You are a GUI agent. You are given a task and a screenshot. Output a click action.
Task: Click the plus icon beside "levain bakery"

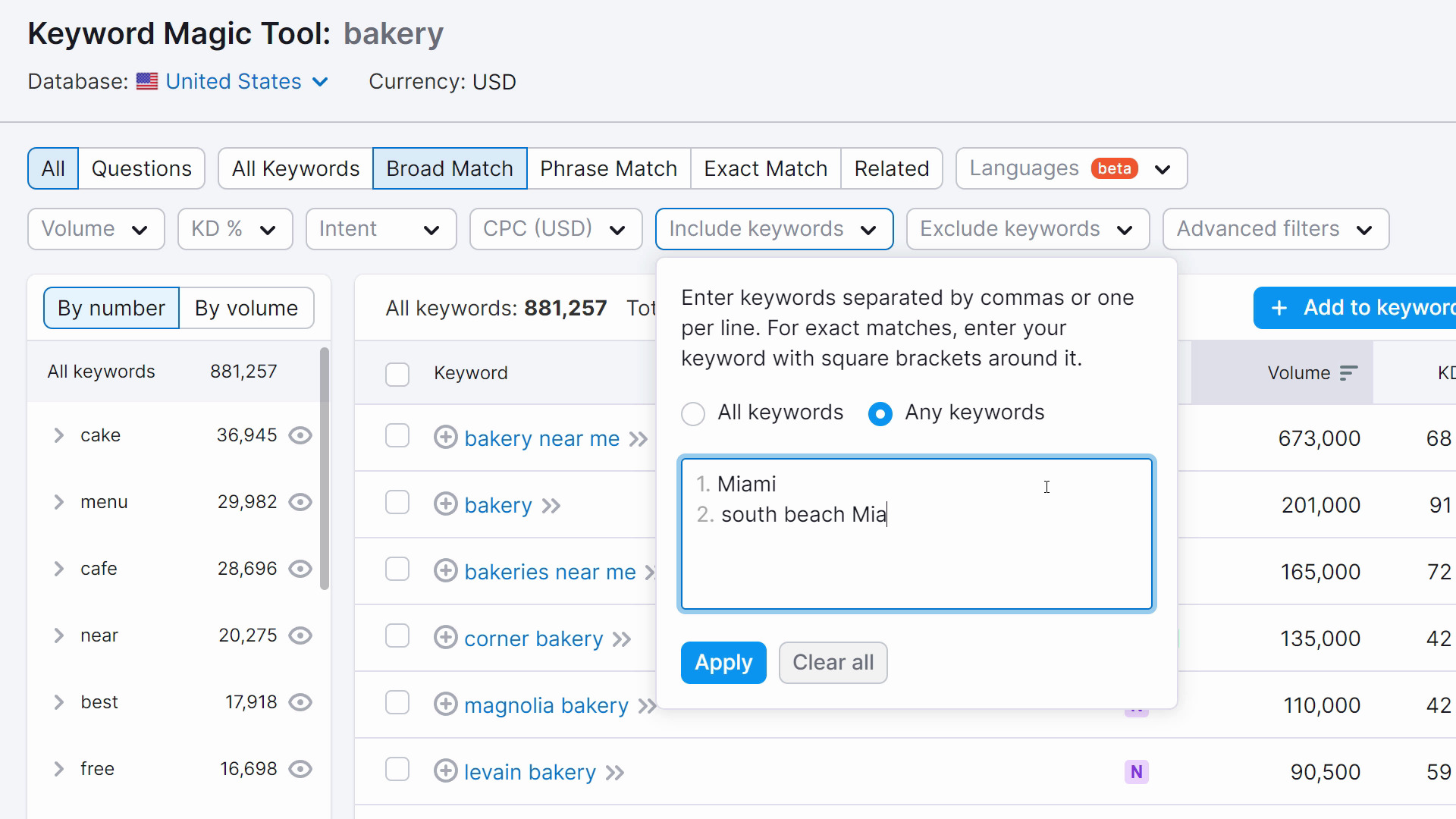(446, 771)
